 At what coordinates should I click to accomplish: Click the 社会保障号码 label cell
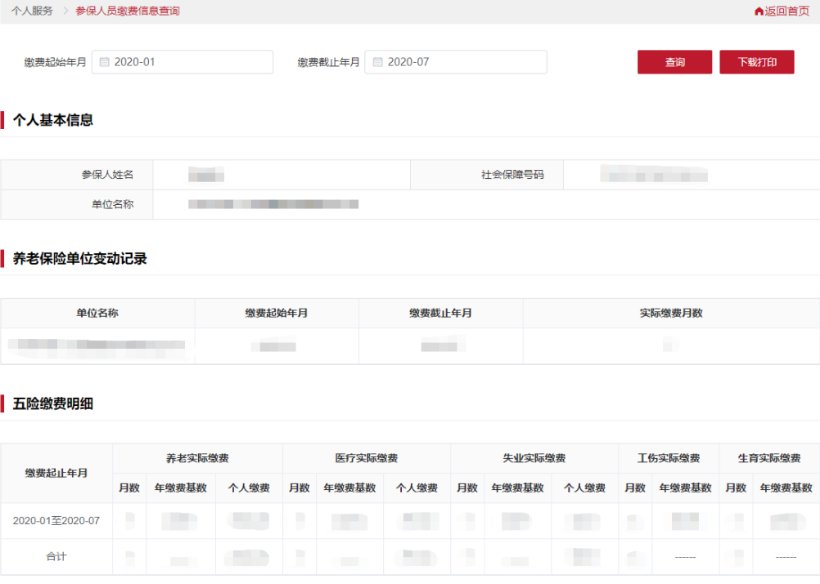pos(512,174)
